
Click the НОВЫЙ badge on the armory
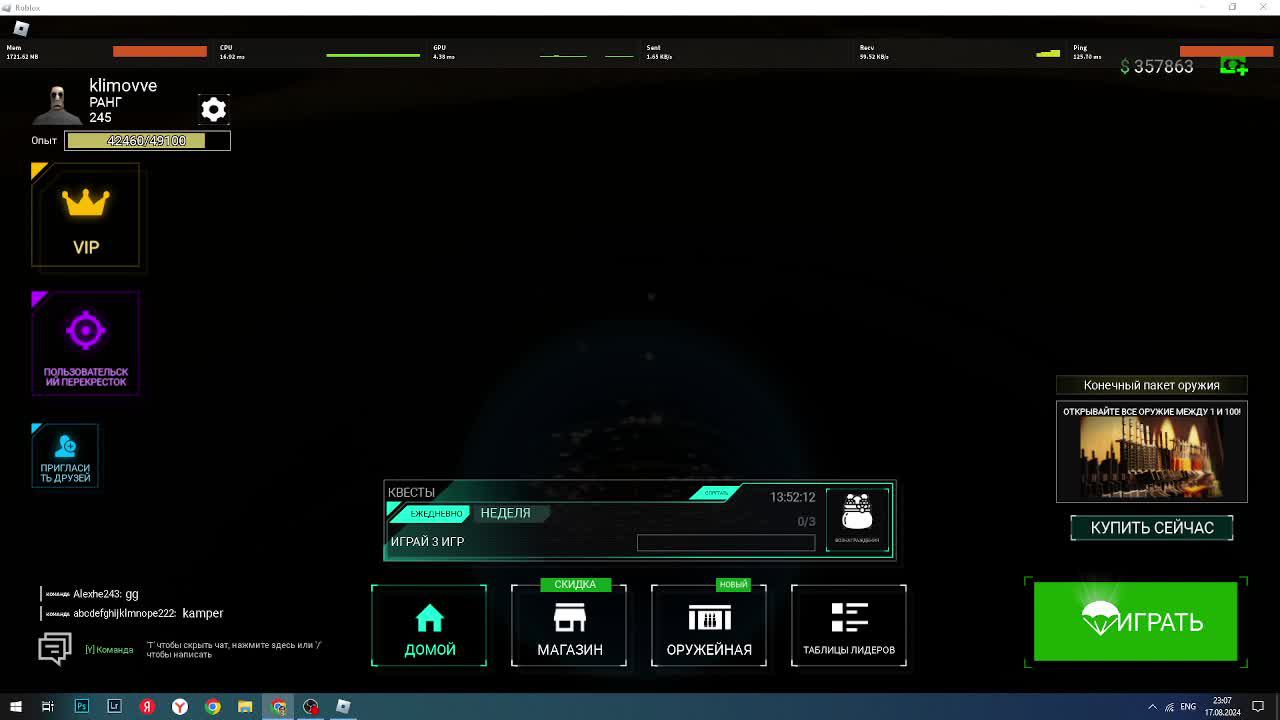pos(733,584)
